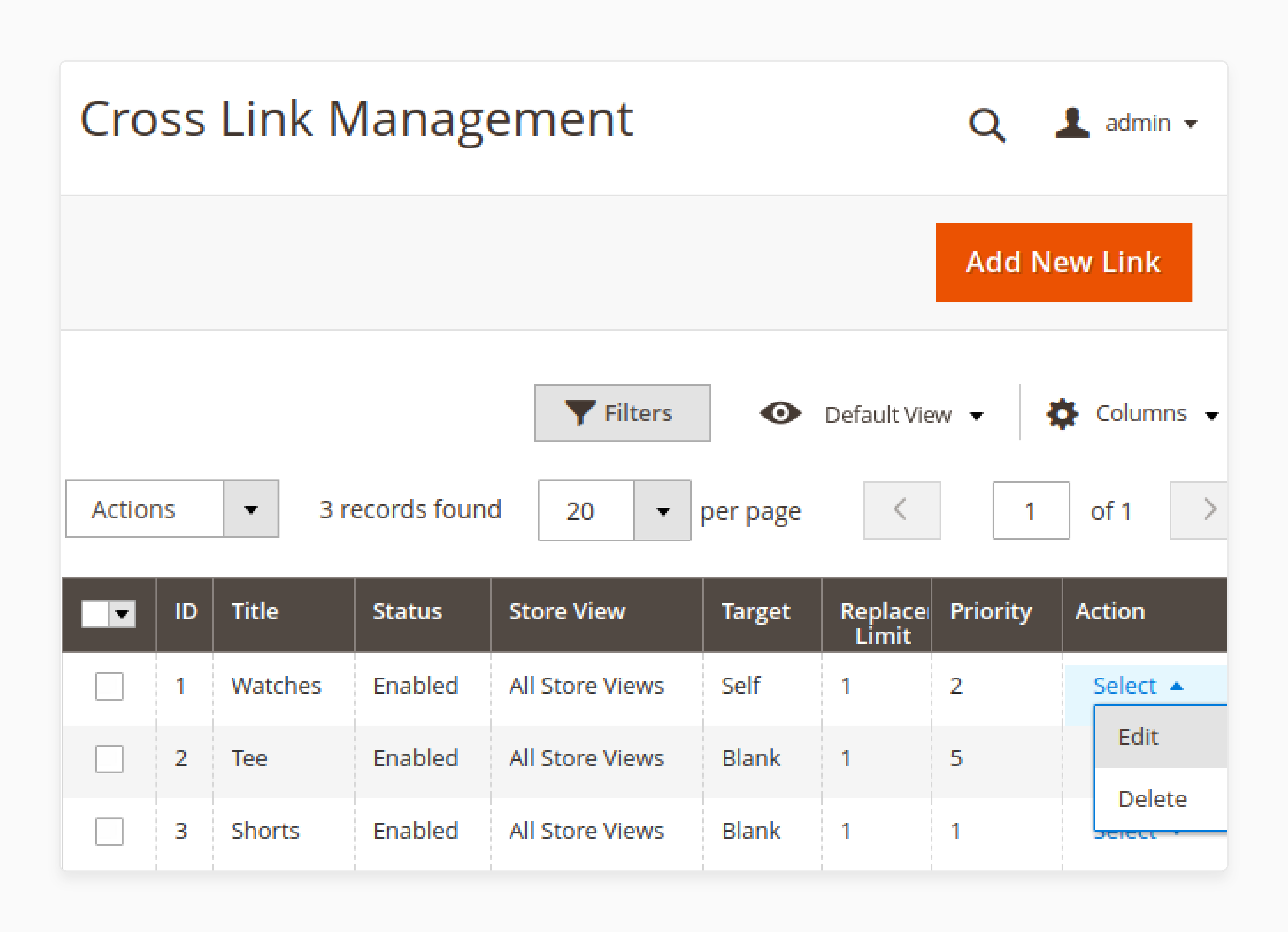Click the eye icon beside Default View
This screenshot has width=1288, height=932.
[780, 413]
